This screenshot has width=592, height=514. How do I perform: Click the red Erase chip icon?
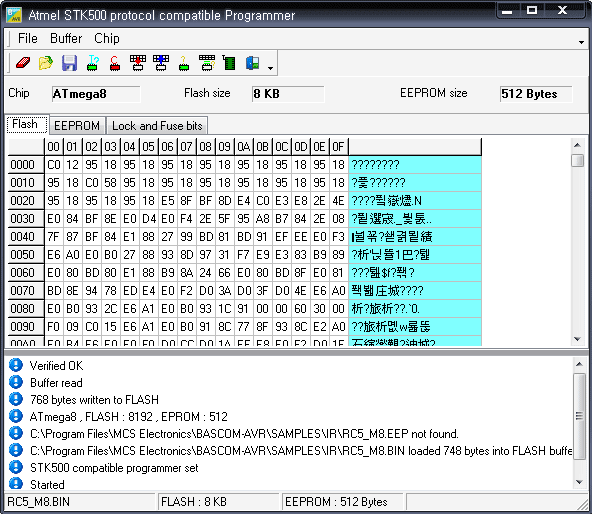coord(115,63)
